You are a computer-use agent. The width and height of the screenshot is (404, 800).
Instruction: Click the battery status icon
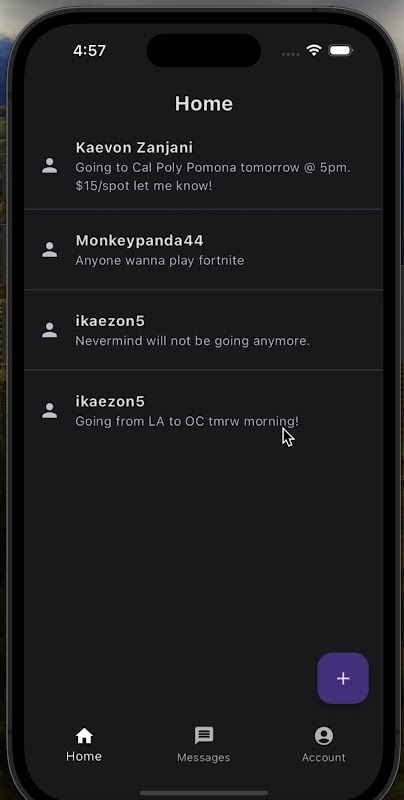341,50
